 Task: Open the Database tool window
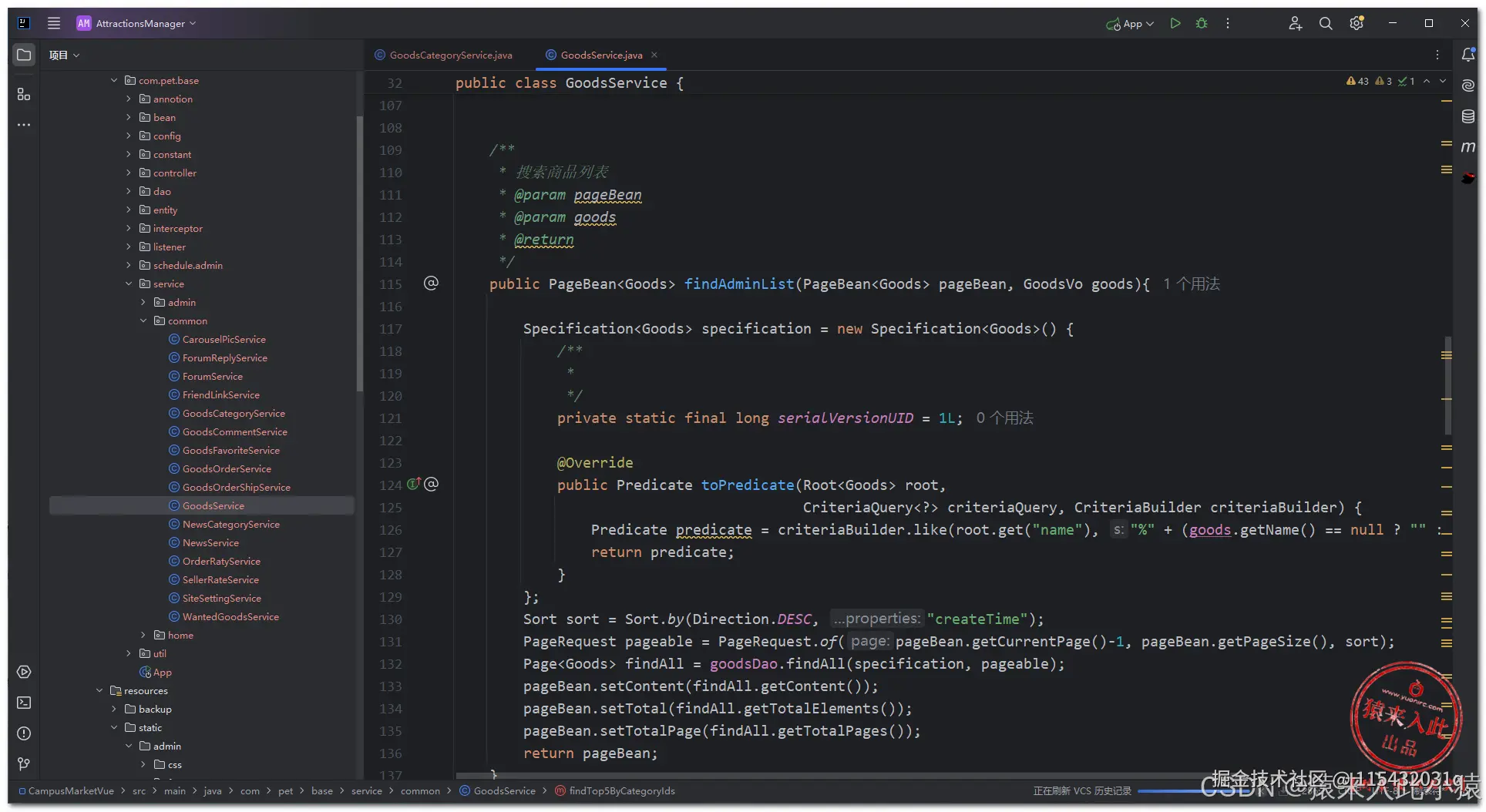[1468, 116]
